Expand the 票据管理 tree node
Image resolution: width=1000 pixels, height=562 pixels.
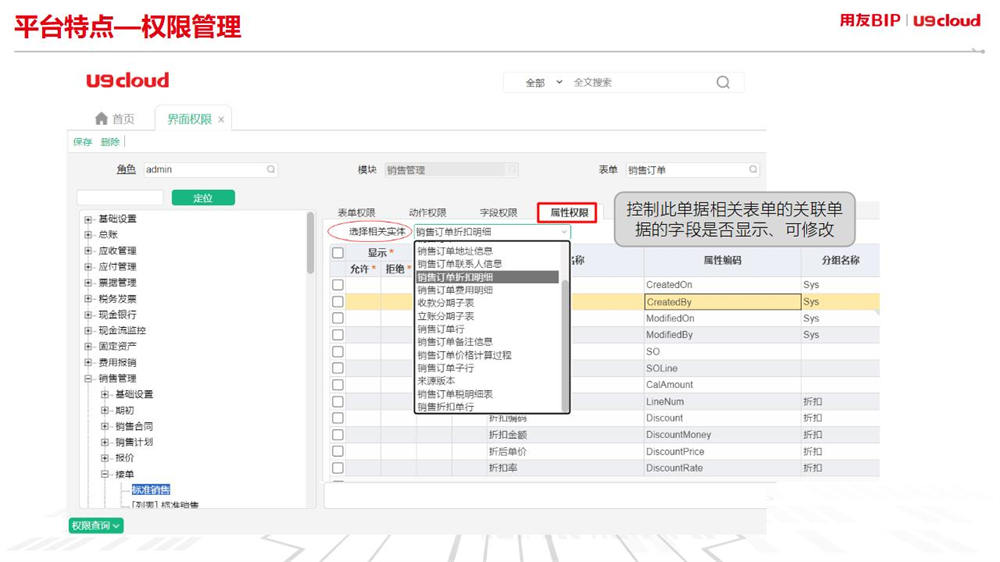click(88, 283)
